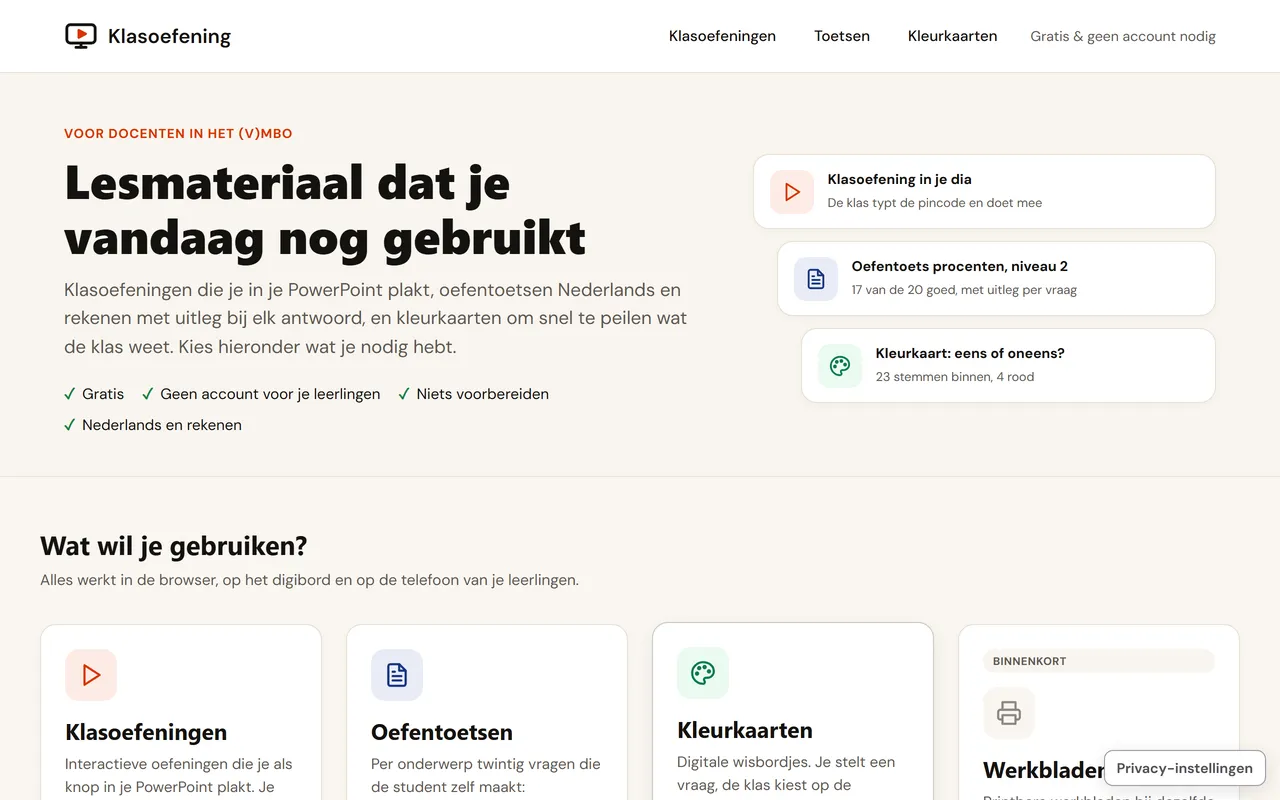Open Kleurkaarten in the top navigation

(952, 36)
